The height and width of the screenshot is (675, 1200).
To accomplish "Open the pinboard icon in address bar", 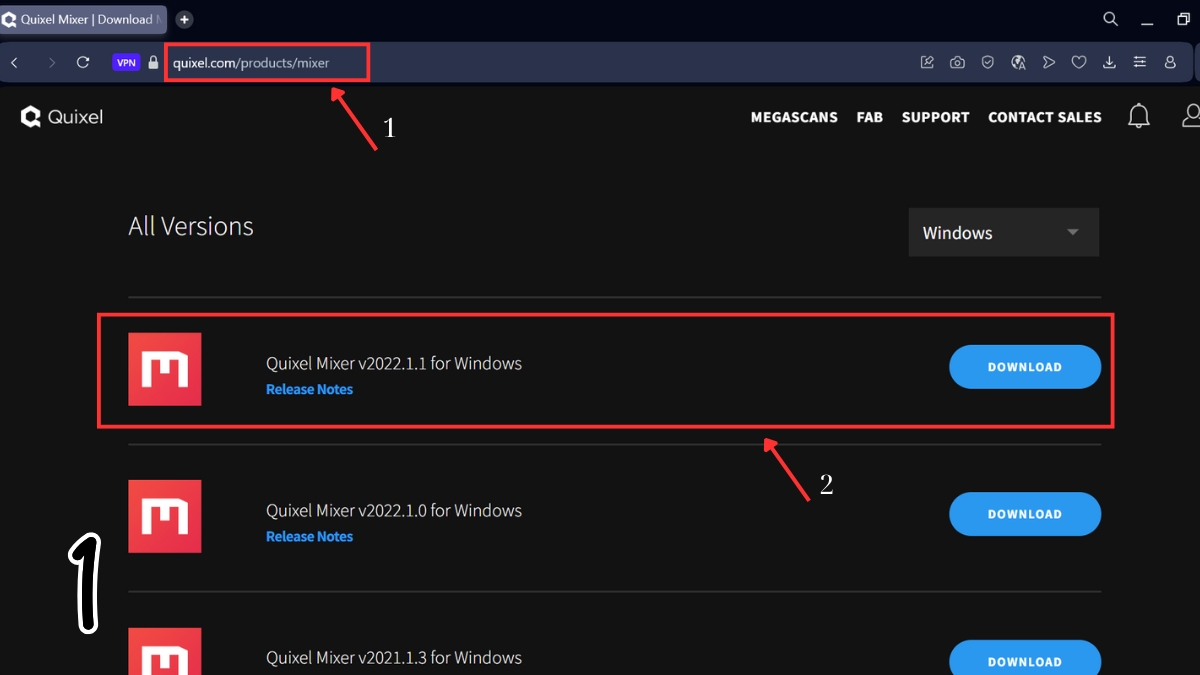I will point(927,62).
